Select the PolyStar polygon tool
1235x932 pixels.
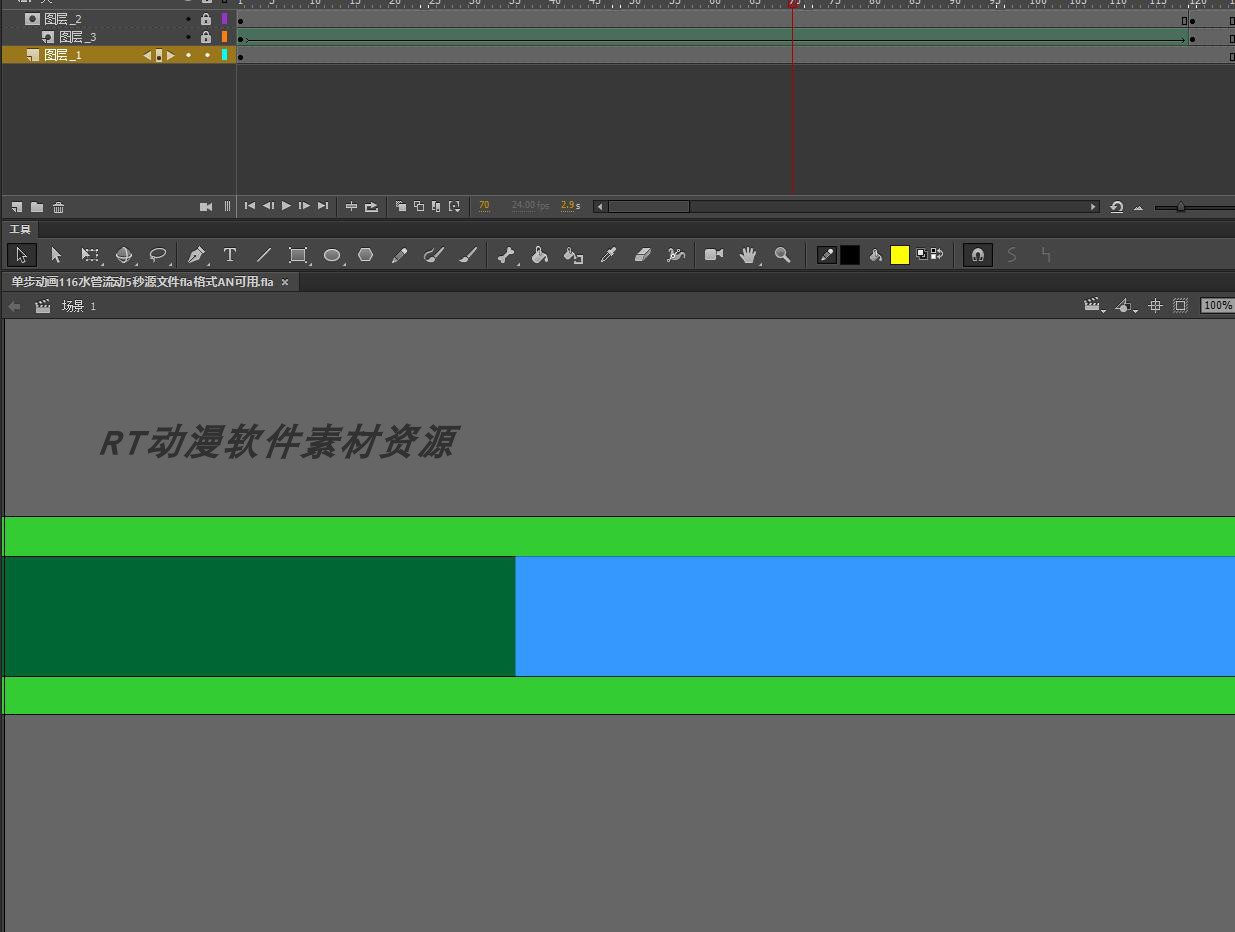coord(366,255)
